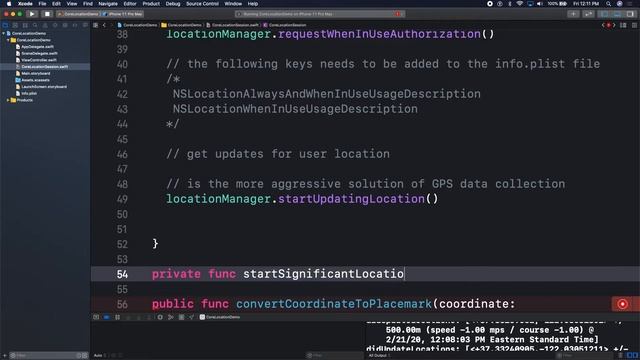This screenshot has width=640, height=360.
Task: Open the adjust editor options icon
Action: click(x=623, y=25)
